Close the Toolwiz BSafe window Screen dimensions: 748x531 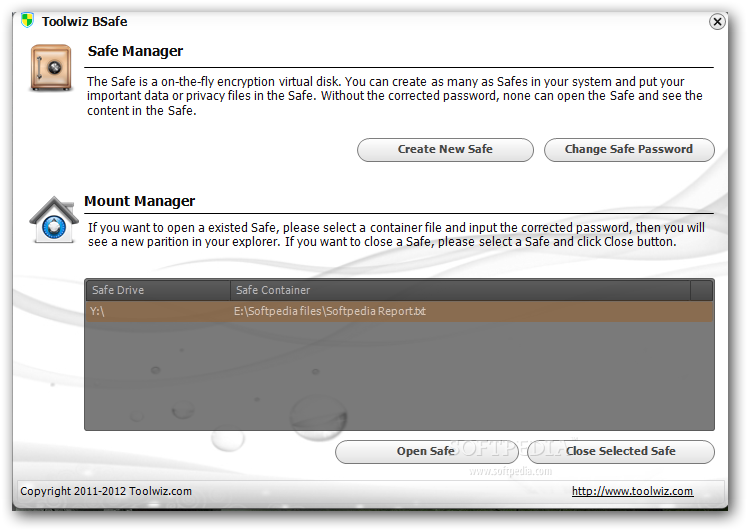717,21
